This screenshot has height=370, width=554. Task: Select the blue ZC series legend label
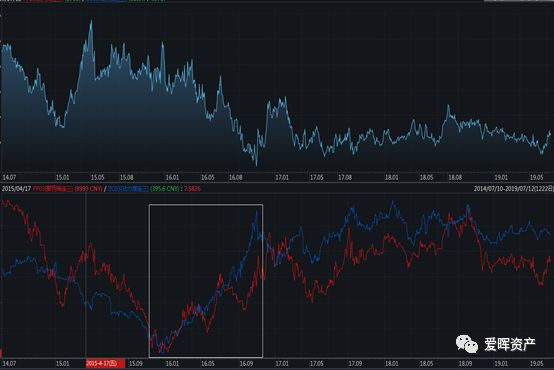point(128,189)
